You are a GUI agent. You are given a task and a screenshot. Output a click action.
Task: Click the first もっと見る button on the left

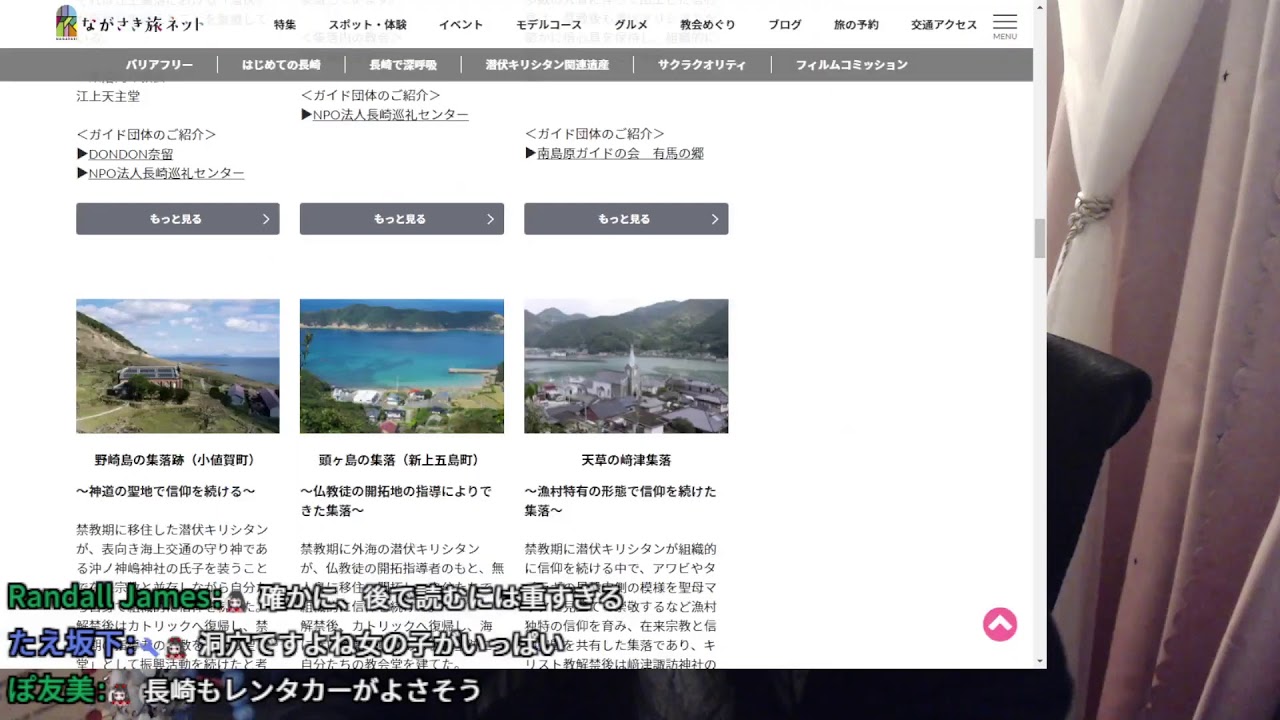click(177, 219)
